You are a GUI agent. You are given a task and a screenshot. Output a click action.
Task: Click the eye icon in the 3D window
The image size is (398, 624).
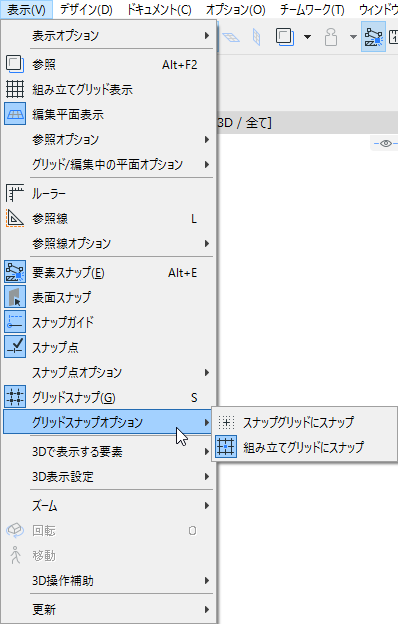pyautogui.click(x=386, y=143)
